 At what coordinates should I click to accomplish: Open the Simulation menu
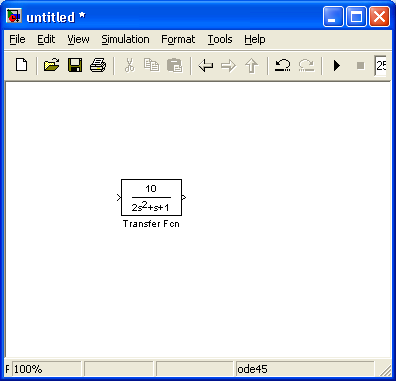coord(125,39)
